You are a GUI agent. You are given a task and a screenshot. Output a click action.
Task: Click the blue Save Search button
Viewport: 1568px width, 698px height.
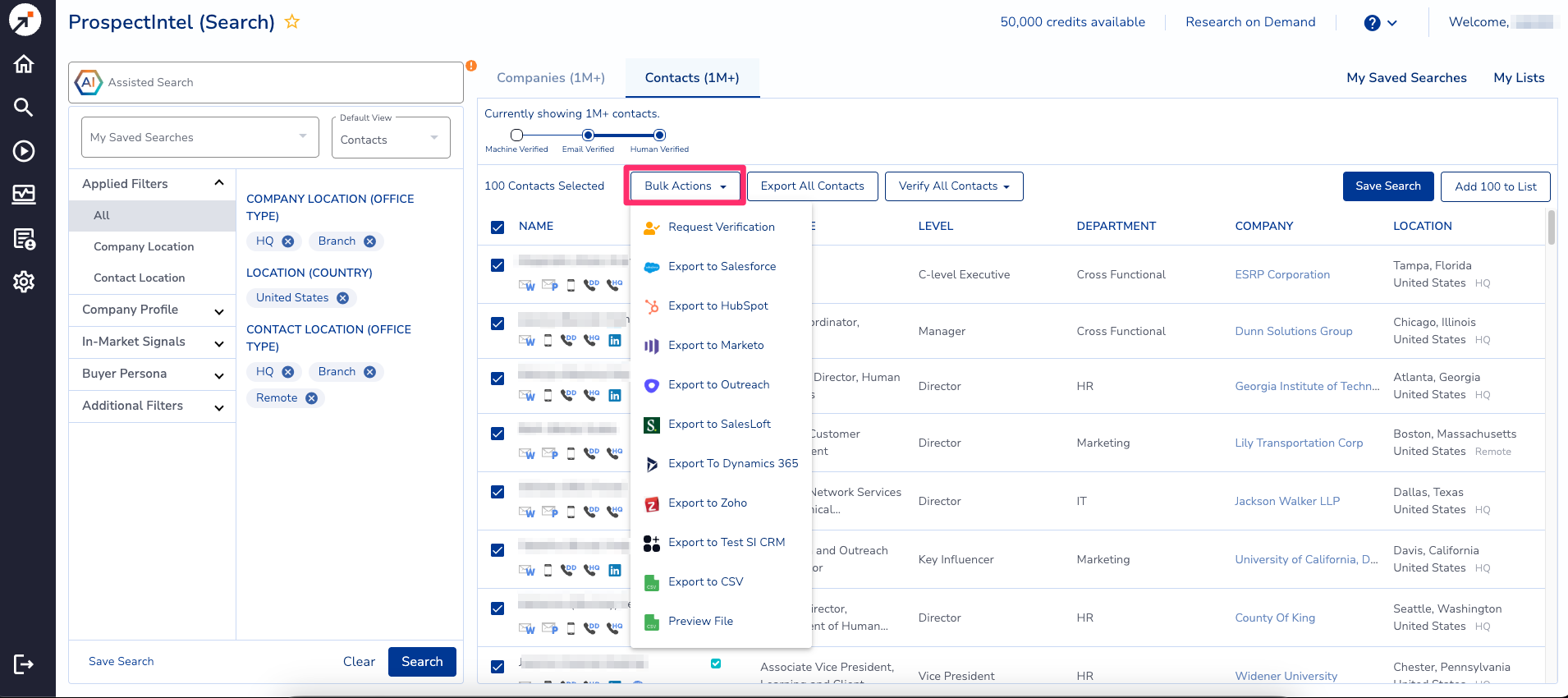(x=1388, y=186)
